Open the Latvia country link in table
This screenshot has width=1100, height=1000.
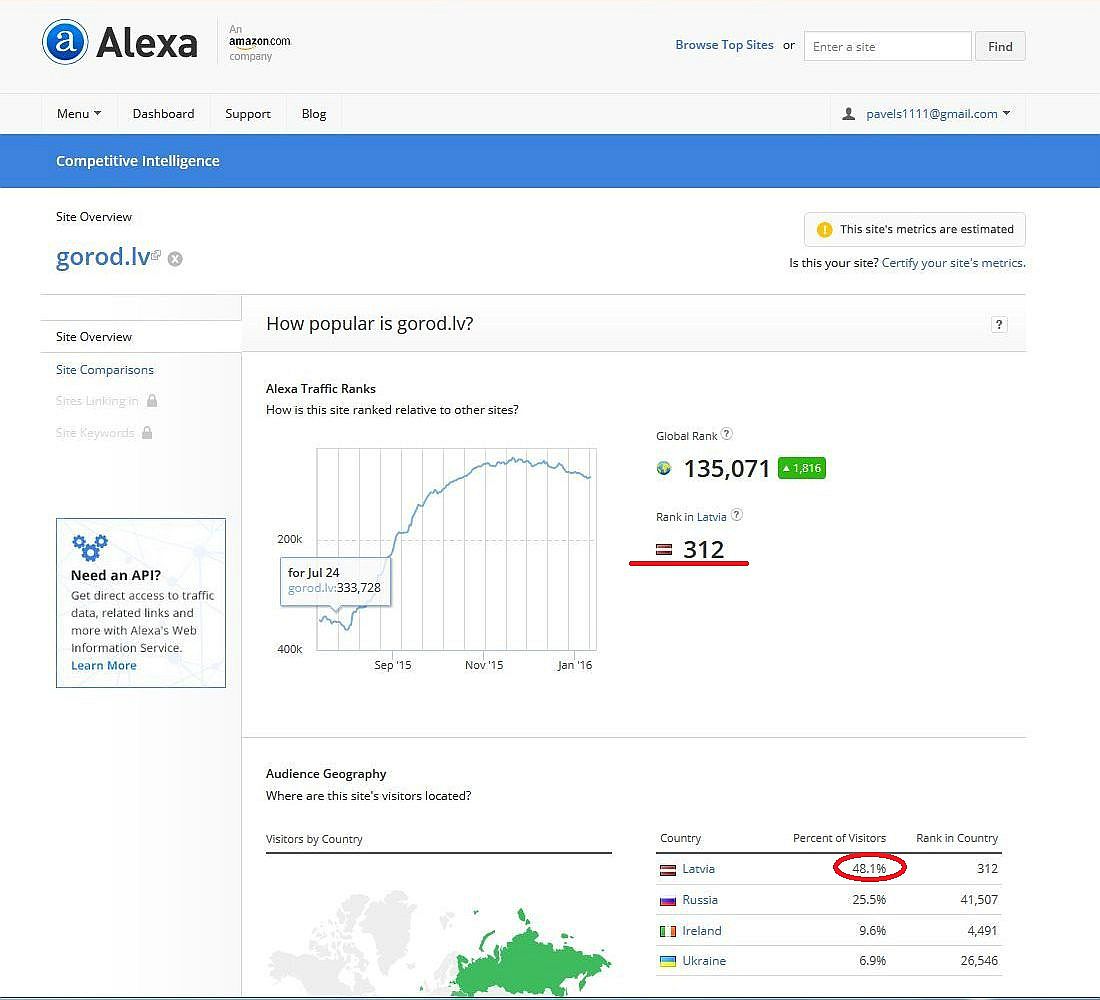pos(698,869)
